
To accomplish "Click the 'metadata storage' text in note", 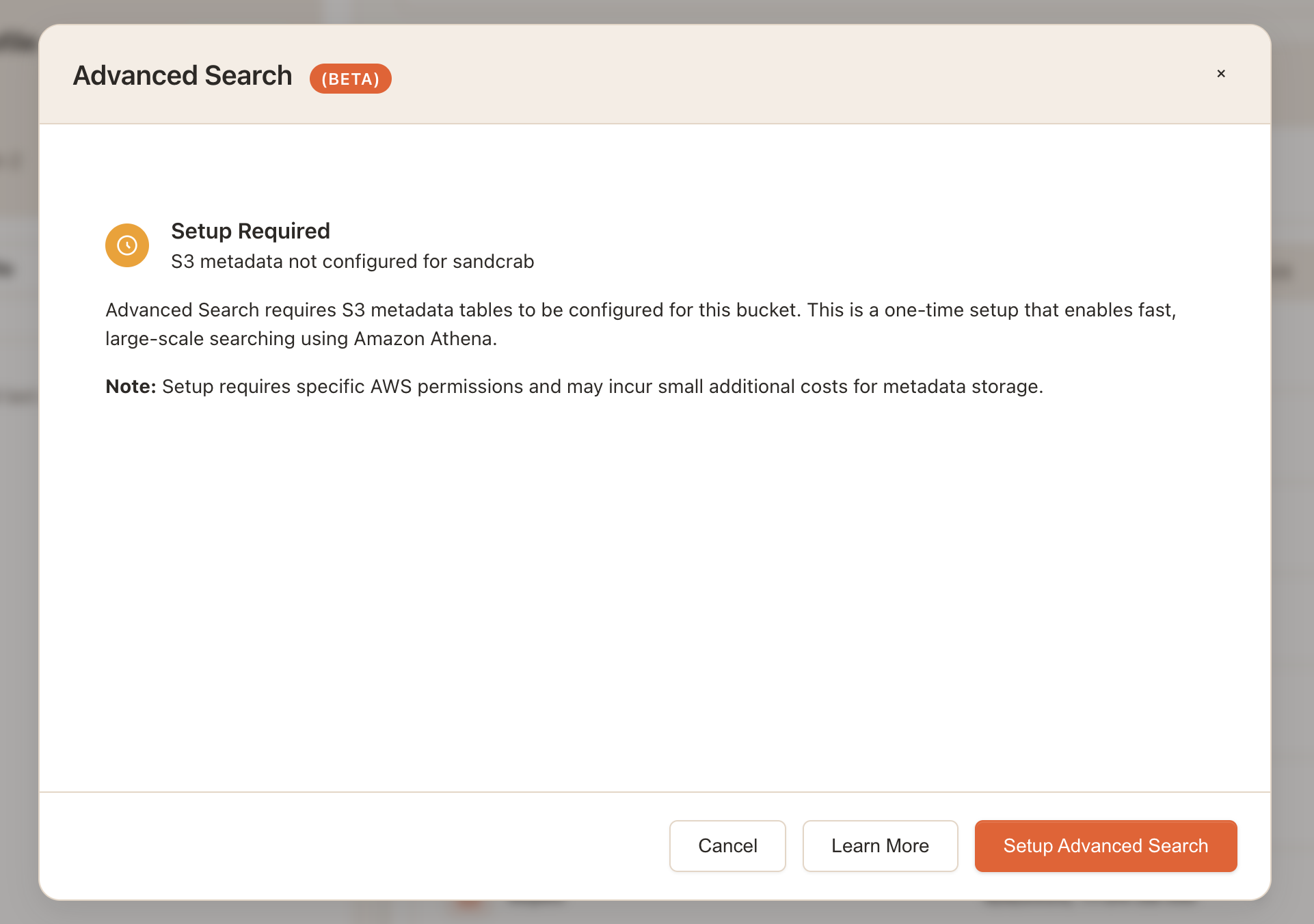I will (x=961, y=387).
